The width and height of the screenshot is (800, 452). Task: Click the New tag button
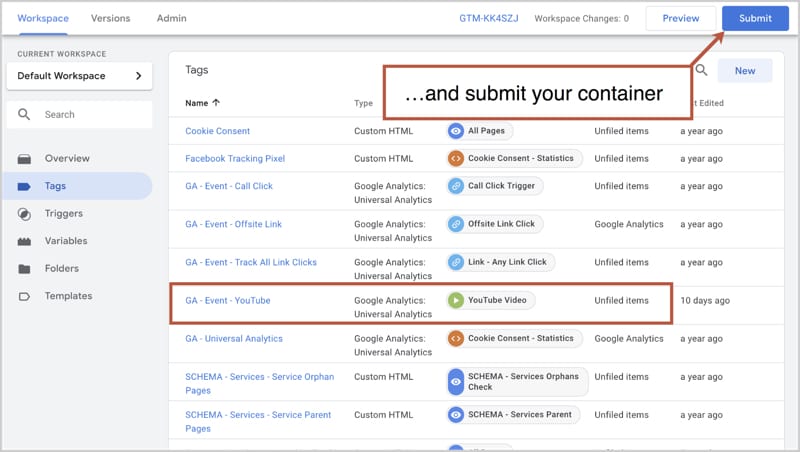point(745,71)
